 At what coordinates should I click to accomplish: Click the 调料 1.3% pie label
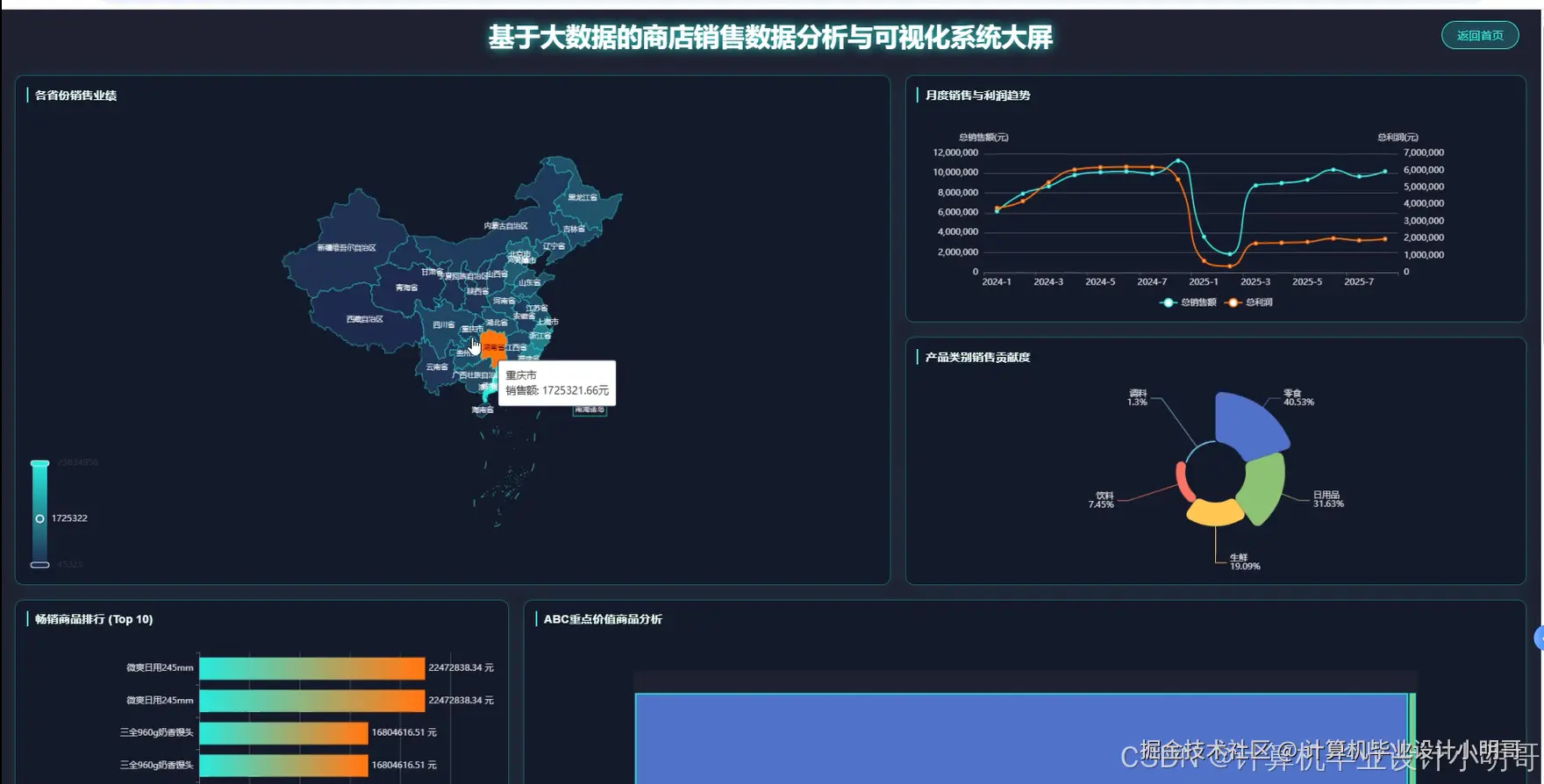(1137, 397)
